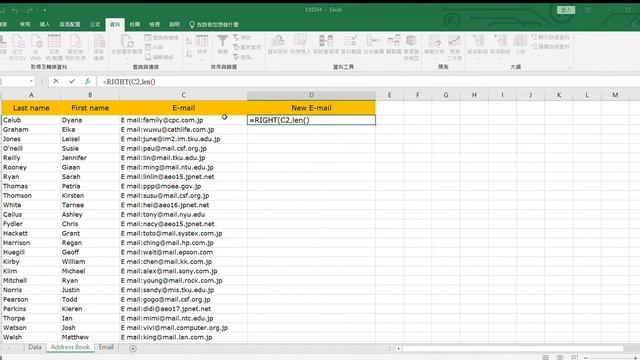Expand the Ungroup dropdown
The width and height of the screenshot is (640, 360).
tap(500, 58)
